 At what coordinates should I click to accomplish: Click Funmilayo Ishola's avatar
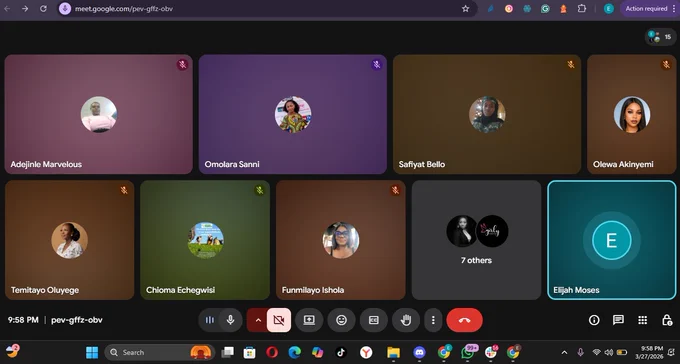tap(341, 240)
